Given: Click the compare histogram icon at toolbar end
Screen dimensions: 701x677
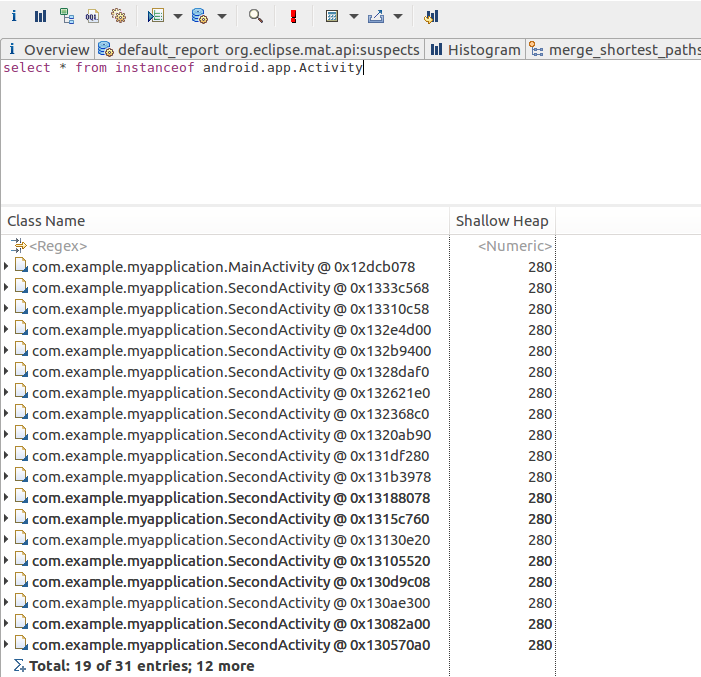Looking at the screenshot, I should point(431,17).
